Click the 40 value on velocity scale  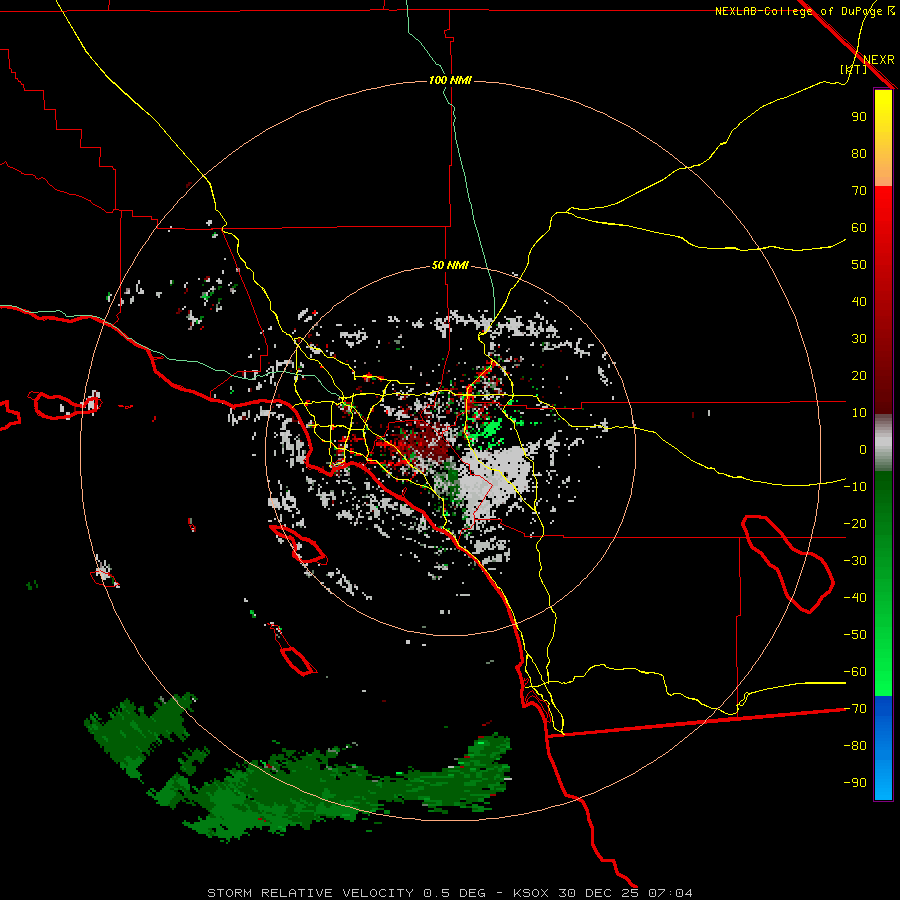pos(859,302)
